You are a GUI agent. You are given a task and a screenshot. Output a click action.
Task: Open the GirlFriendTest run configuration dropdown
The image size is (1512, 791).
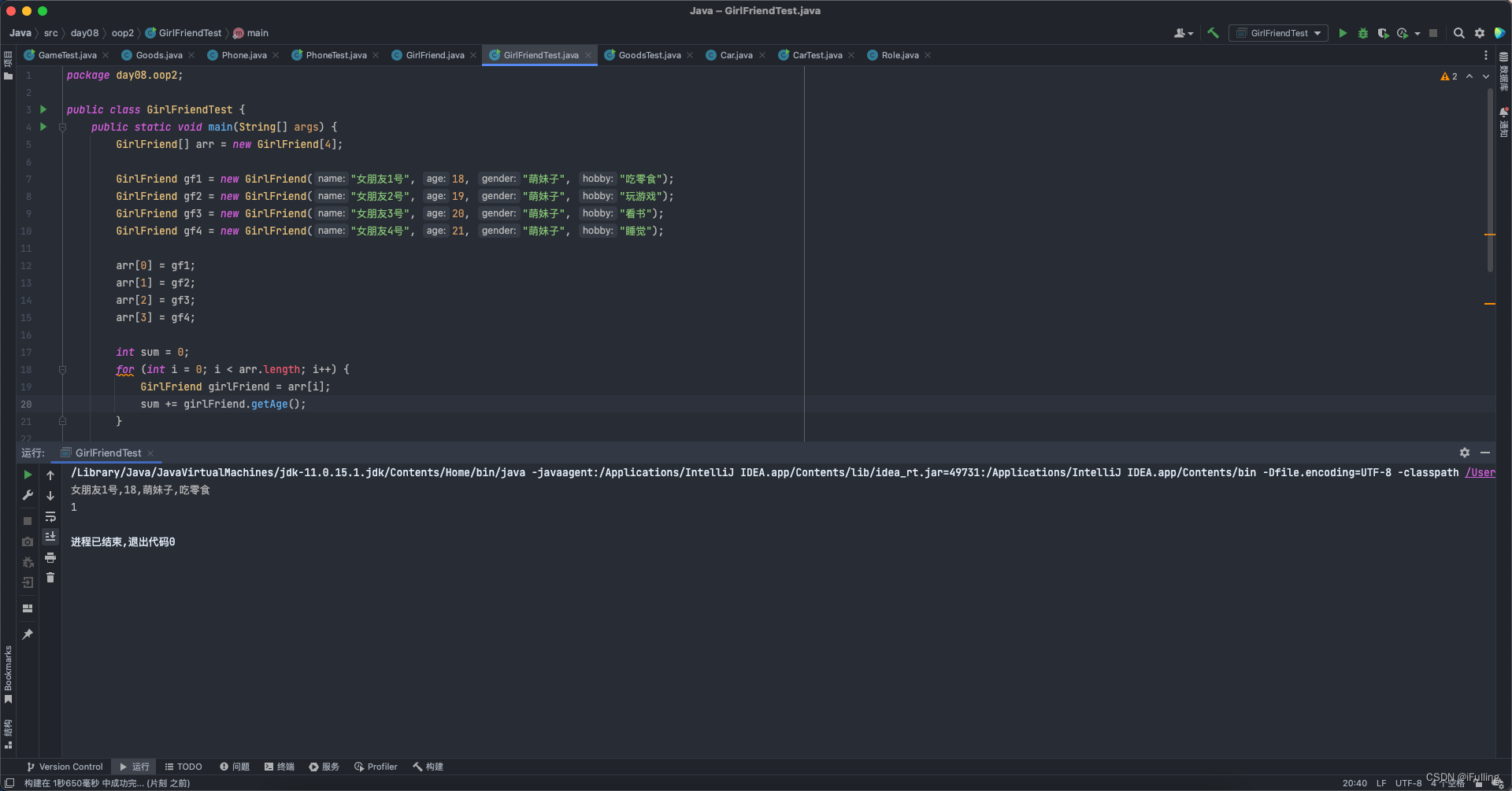(1278, 33)
